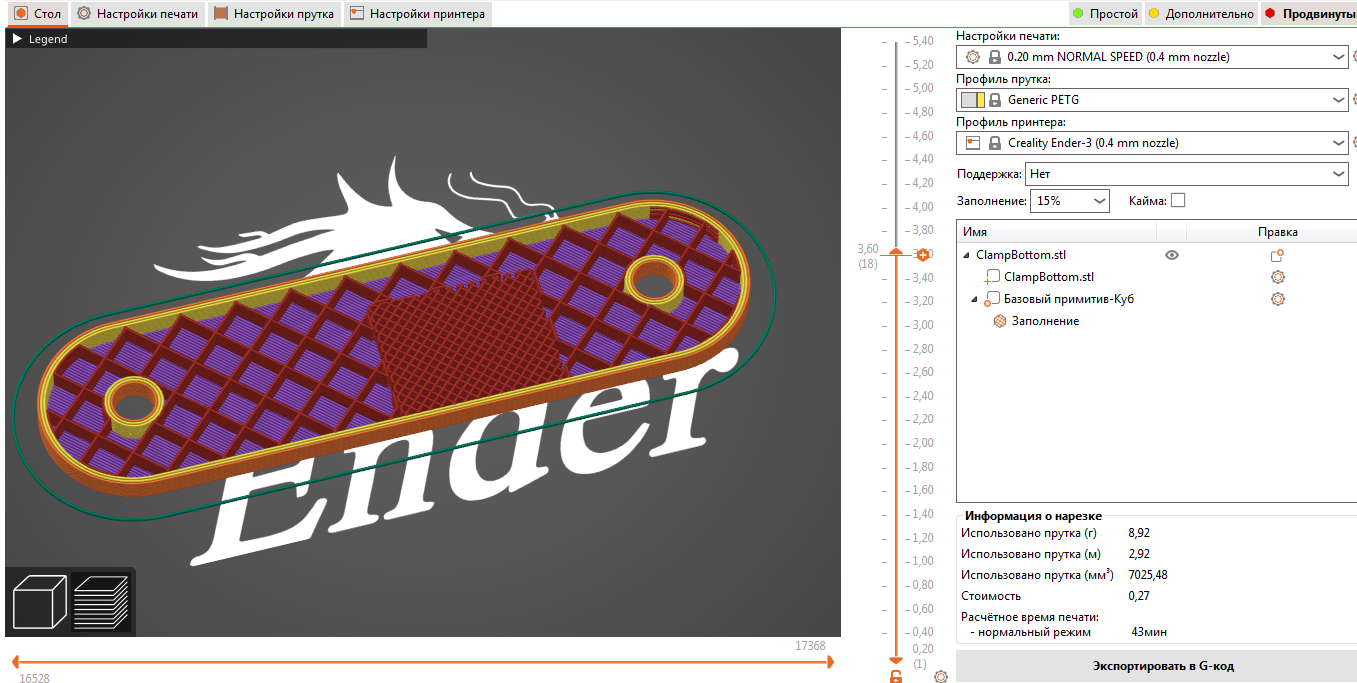
Task: Click the modifier cube icon of Базовый примитив-Куб
Action: point(993,299)
